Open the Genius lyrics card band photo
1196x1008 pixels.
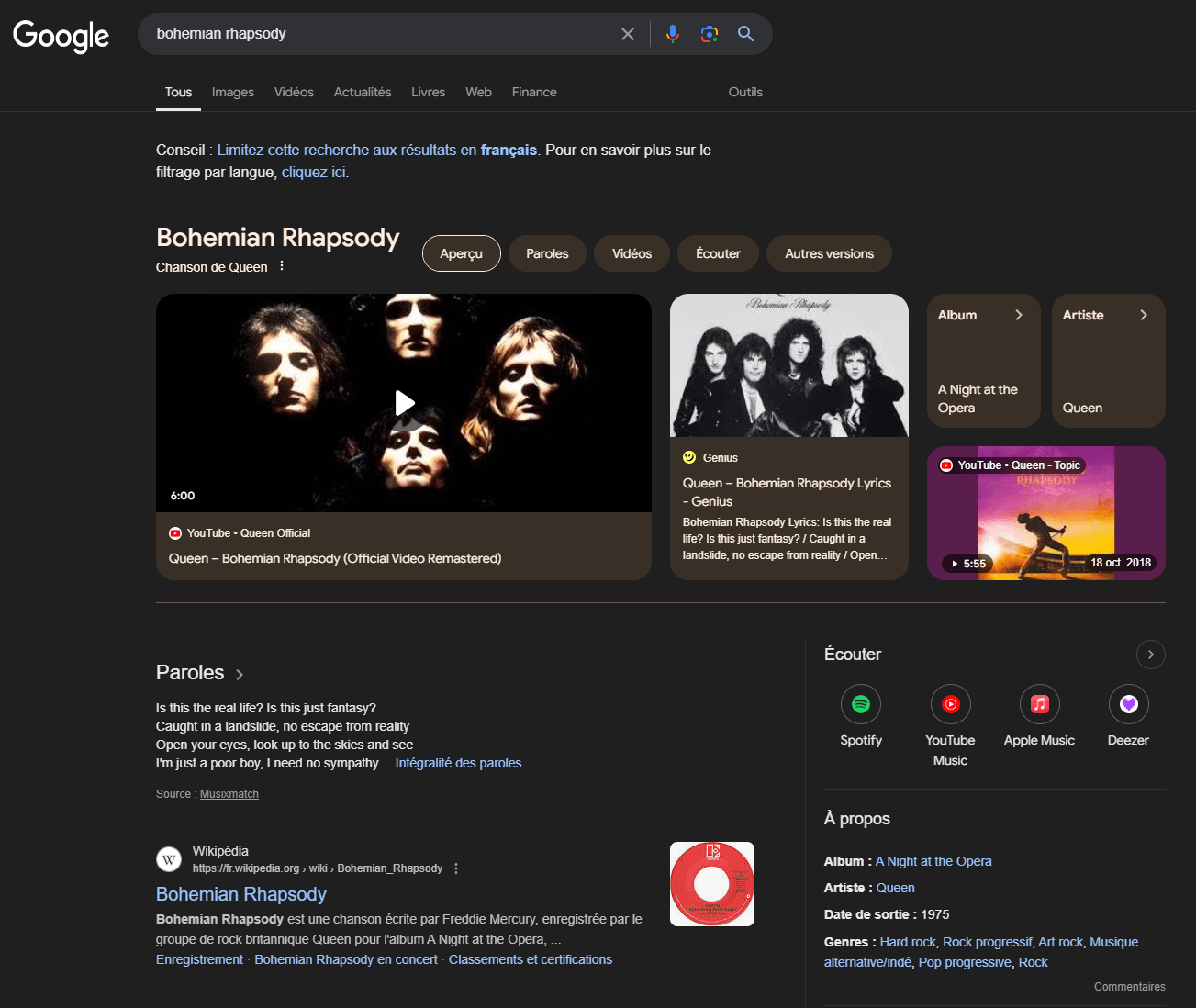(789, 365)
